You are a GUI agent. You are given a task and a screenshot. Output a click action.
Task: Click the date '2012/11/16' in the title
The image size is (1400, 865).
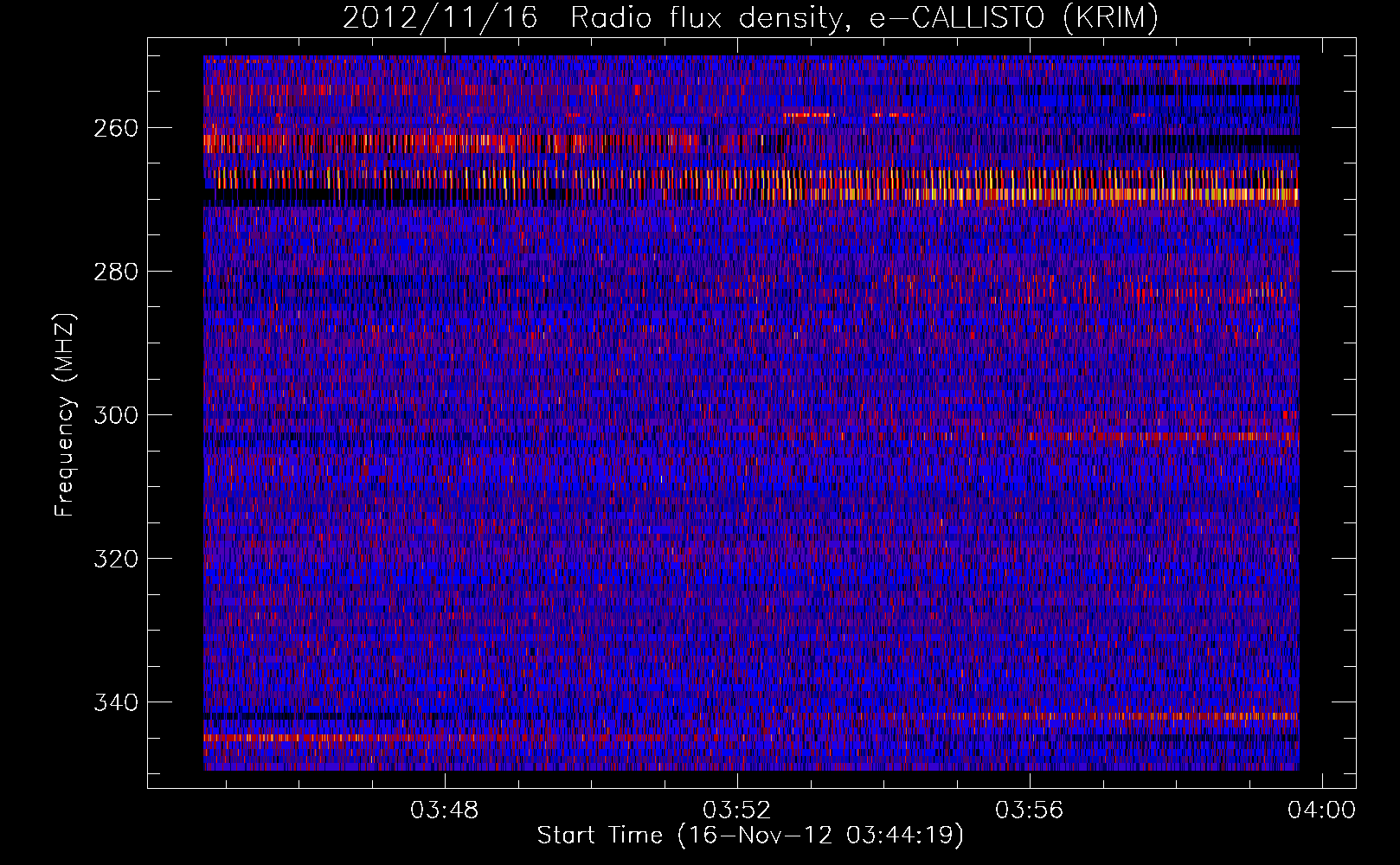pyautogui.click(x=440, y=17)
